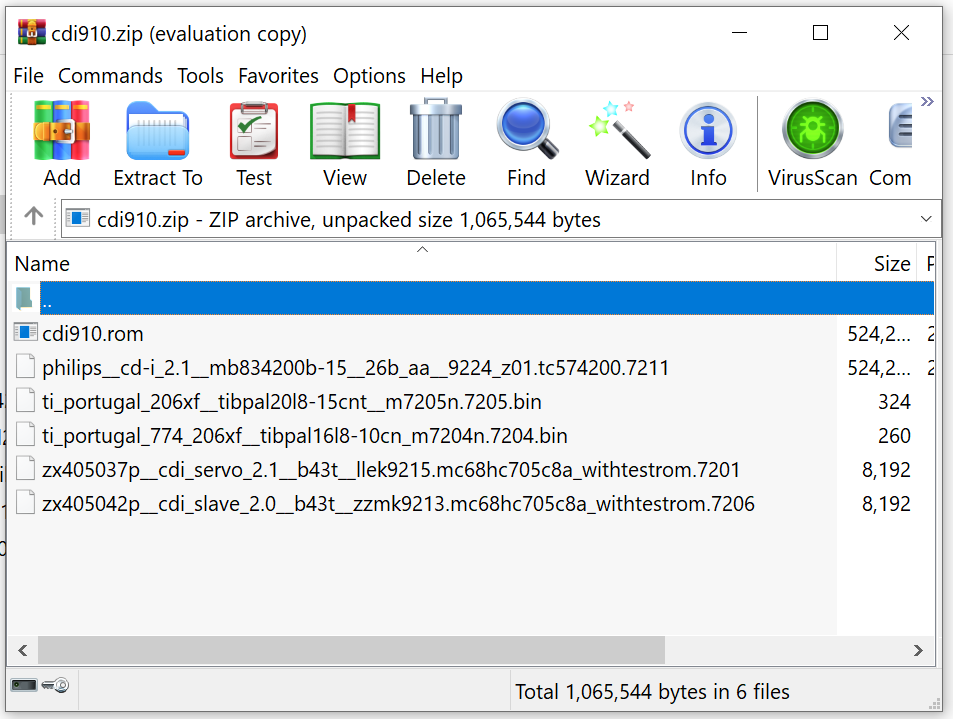The height and width of the screenshot is (719, 953).
Task: Open the Commands menu
Action: click(110, 76)
